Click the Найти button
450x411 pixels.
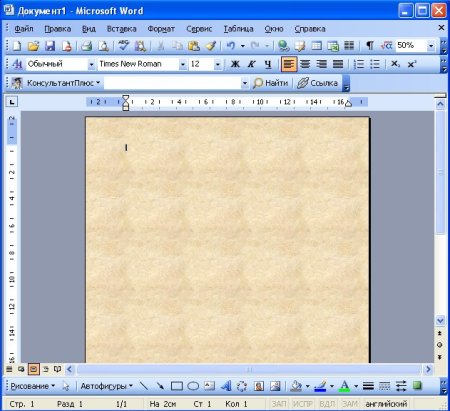(x=271, y=83)
